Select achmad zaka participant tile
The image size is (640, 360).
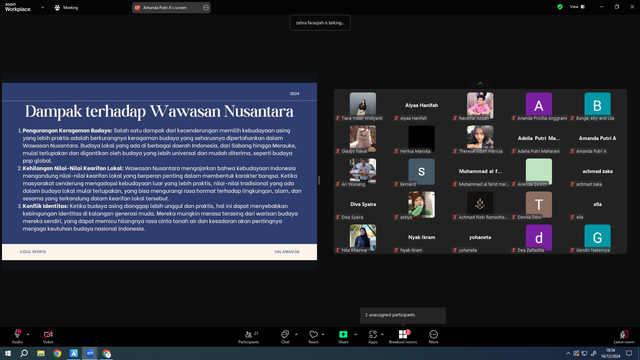coord(597,172)
